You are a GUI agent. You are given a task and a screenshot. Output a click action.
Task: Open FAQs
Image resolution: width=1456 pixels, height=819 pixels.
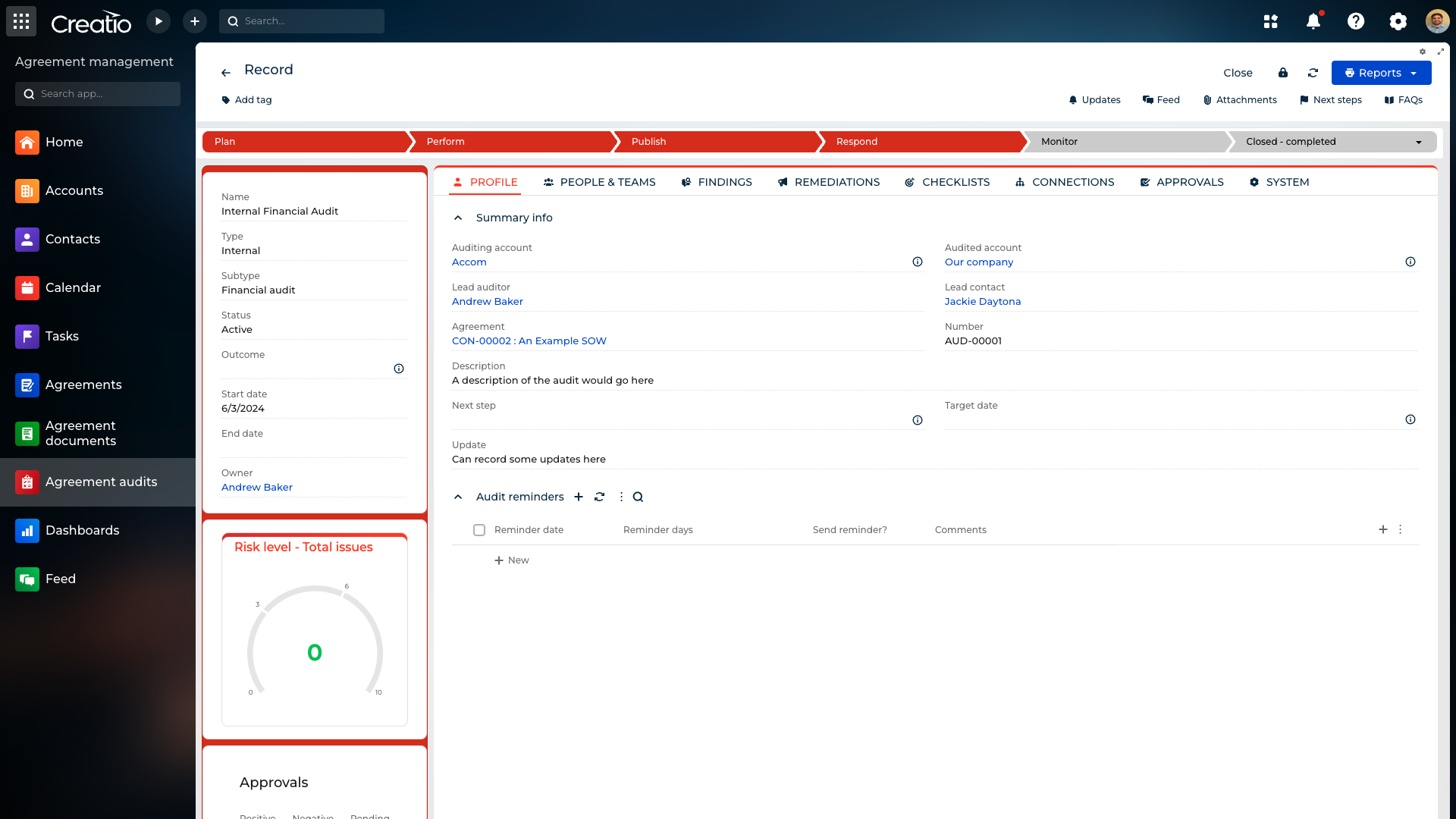point(1403,100)
